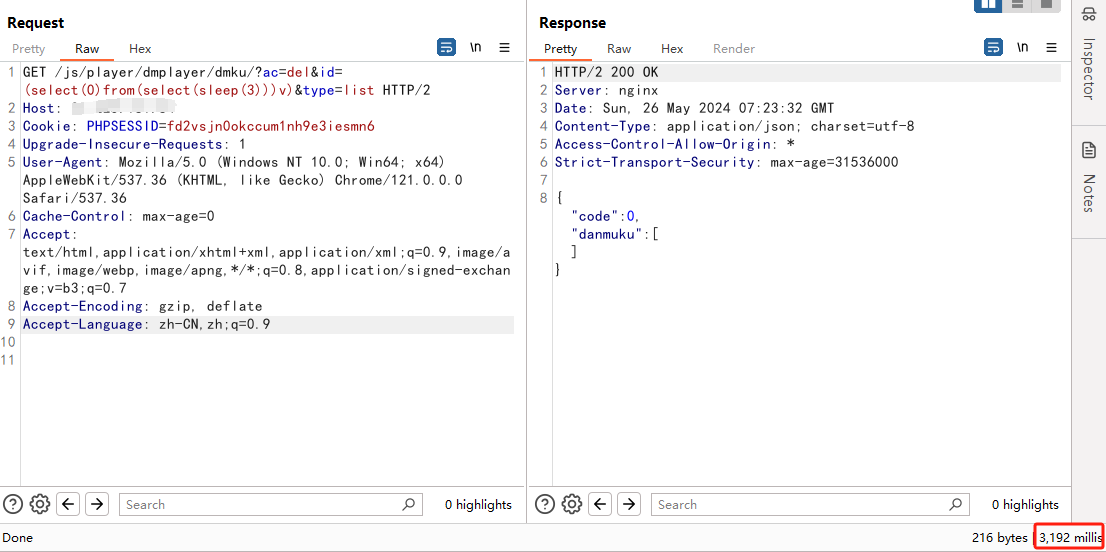Click the "code":0 JSON field
Image resolution: width=1106 pixels, height=552 pixels.
pos(607,216)
